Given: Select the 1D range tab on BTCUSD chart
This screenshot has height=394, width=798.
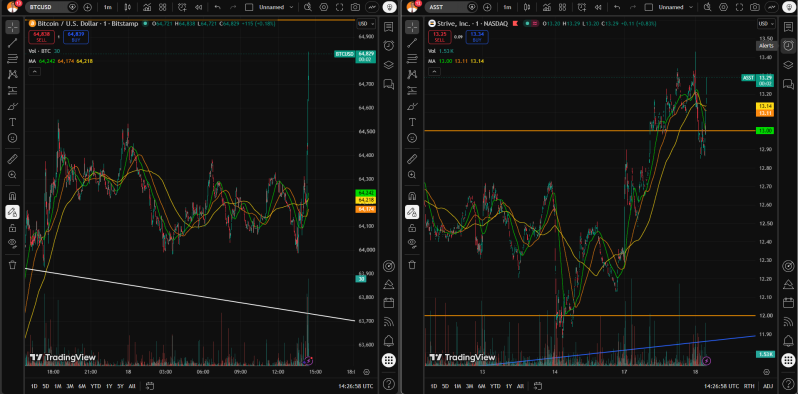Looking at the screenshot, I should pos(34,386).
